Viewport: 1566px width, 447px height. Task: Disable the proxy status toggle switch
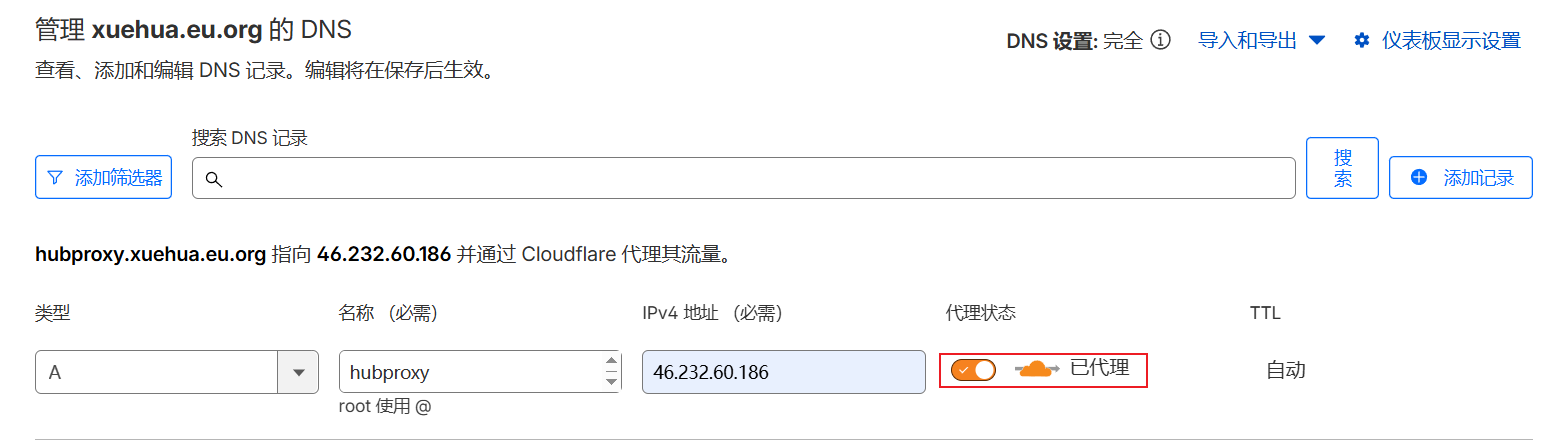pos(973,370)
